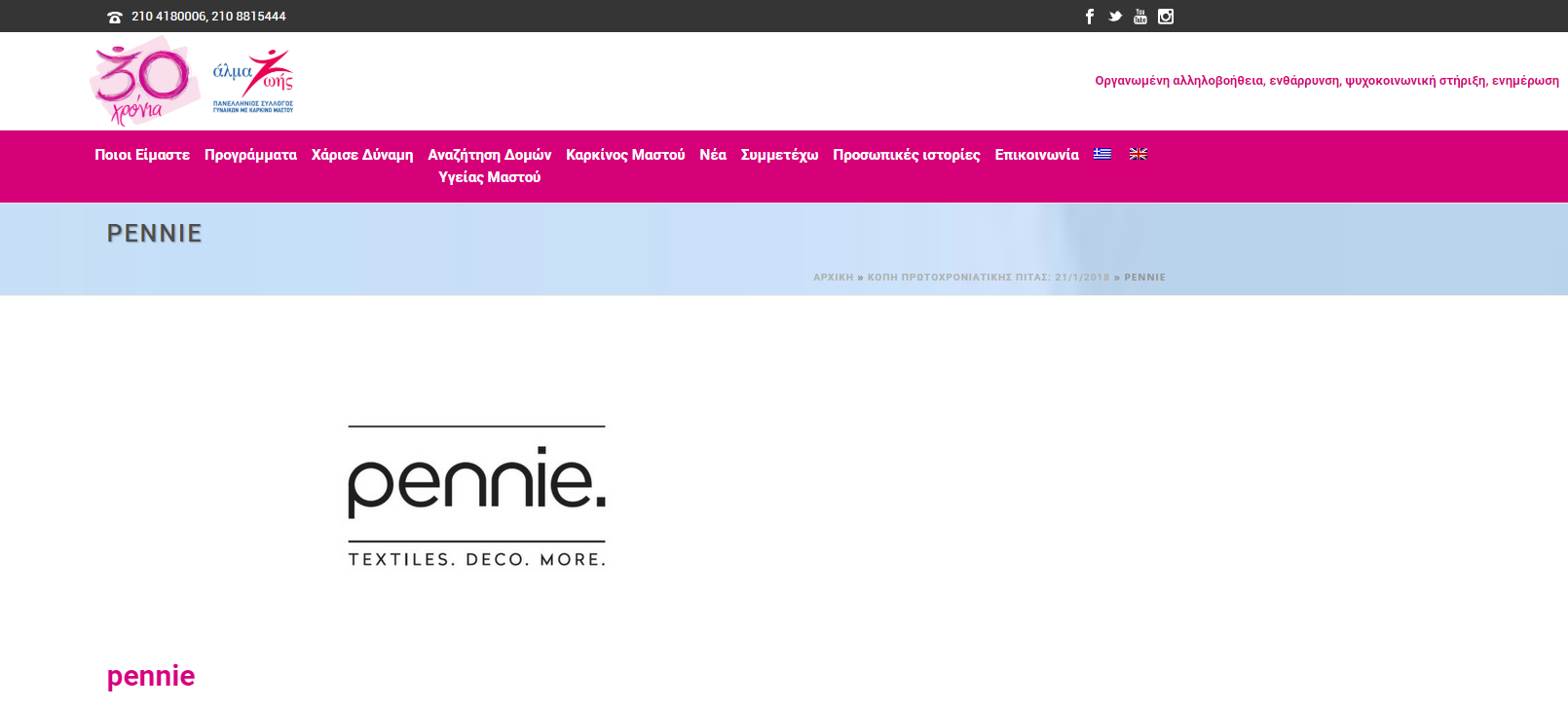Click the pink 30 χρόνια anniversary logo
The image size is (1568, 710).
click(x=146, y=82)
